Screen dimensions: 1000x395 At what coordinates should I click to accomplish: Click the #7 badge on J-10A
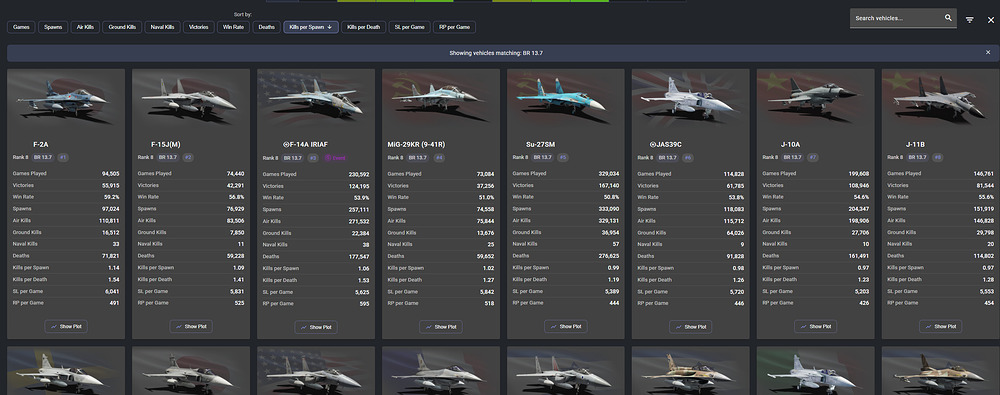[813, 157]
